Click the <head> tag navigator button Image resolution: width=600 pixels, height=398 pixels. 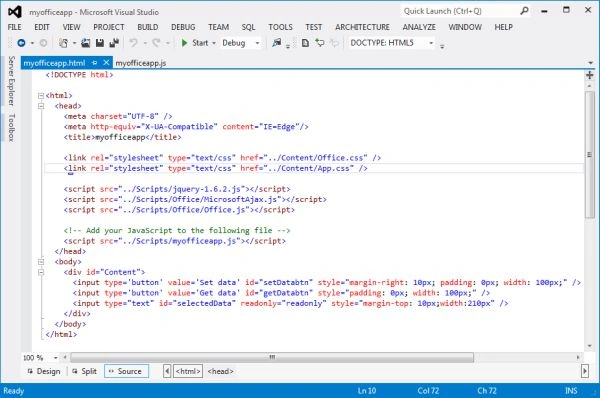[x=220, y=371]
